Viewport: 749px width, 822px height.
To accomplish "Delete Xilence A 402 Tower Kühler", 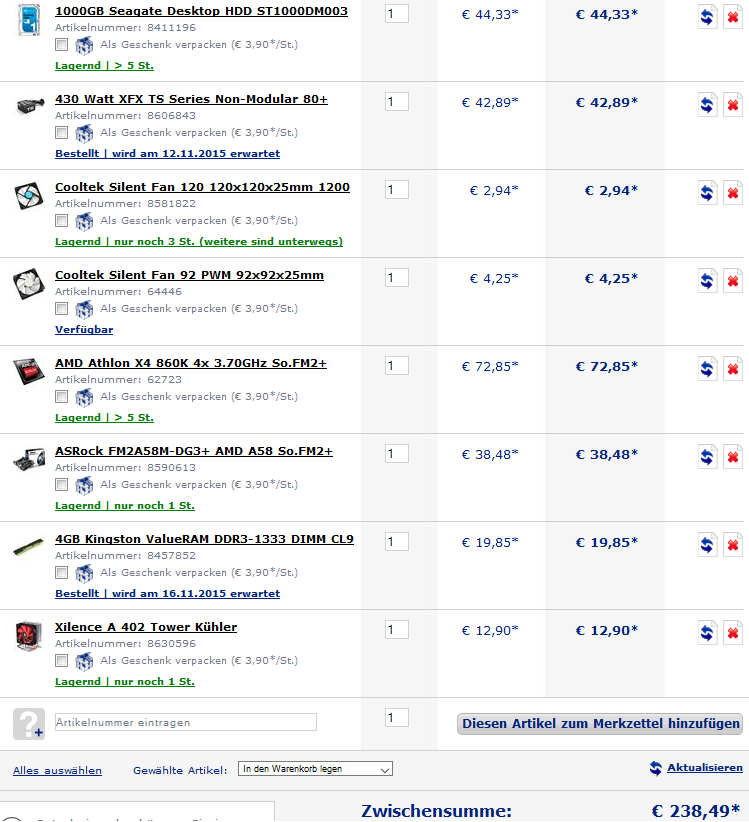I will tap(733, 633).
